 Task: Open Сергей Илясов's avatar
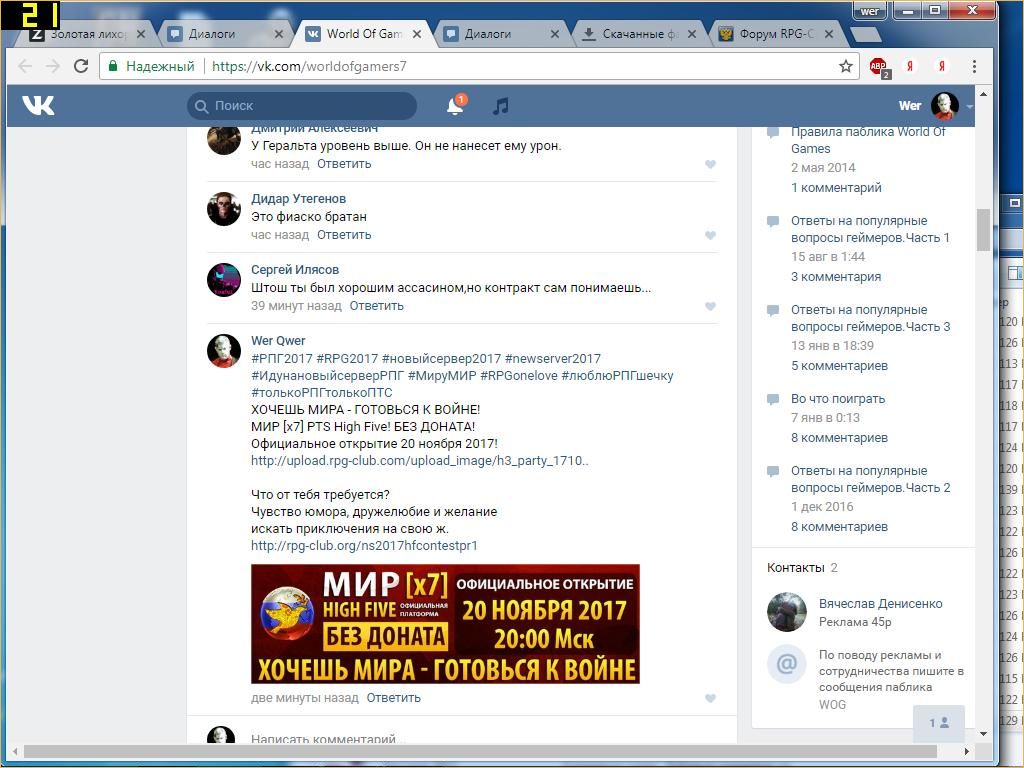coord(224,280)
